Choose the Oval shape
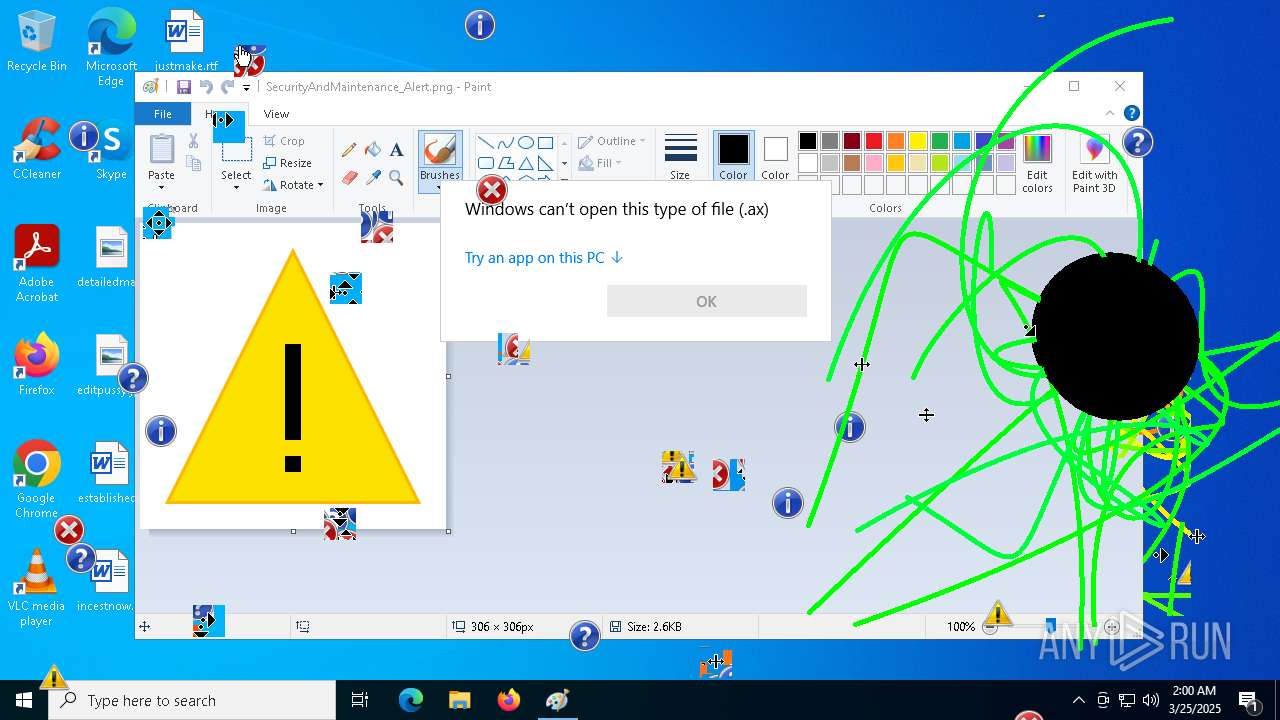 click(525, 143)
